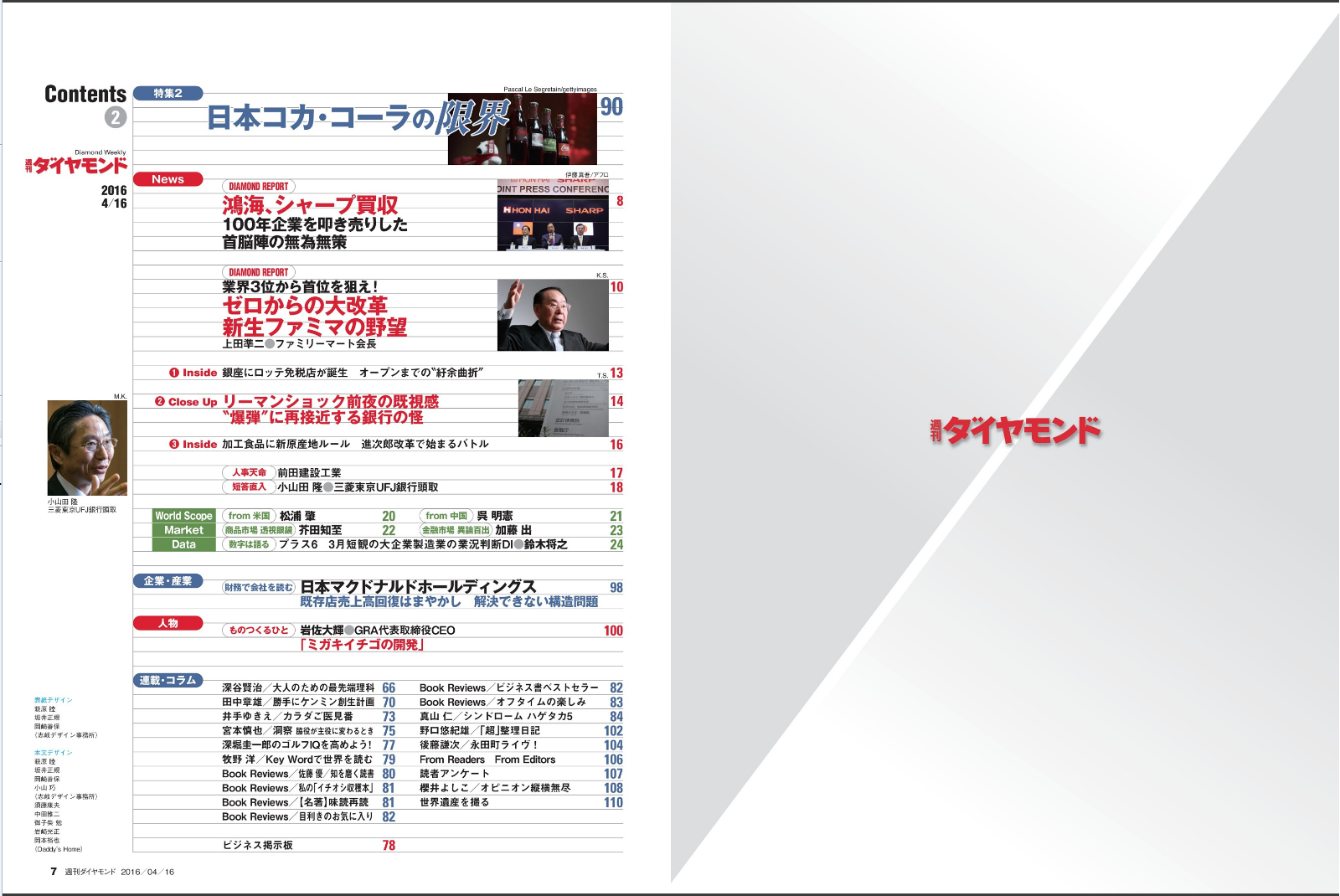Viewport: 1340px width, 896px height.
Task: Open the Hon Hai Sharp press conference photo
Action: tap(553, 215)
